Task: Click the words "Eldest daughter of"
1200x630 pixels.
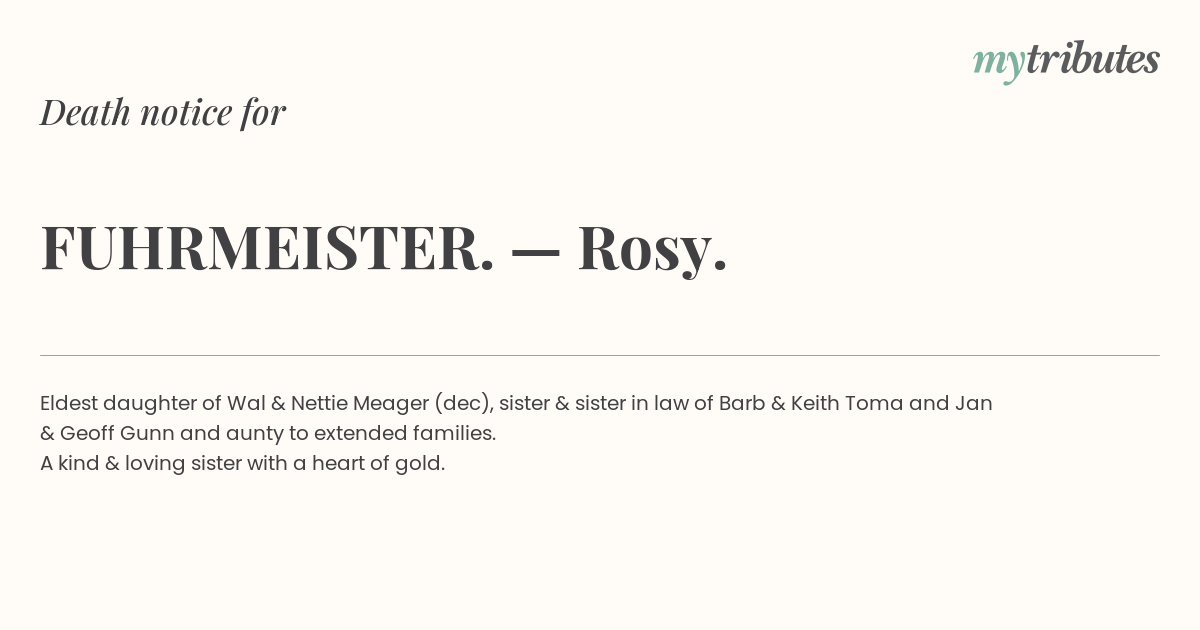Action: click(x=131, y=403)
